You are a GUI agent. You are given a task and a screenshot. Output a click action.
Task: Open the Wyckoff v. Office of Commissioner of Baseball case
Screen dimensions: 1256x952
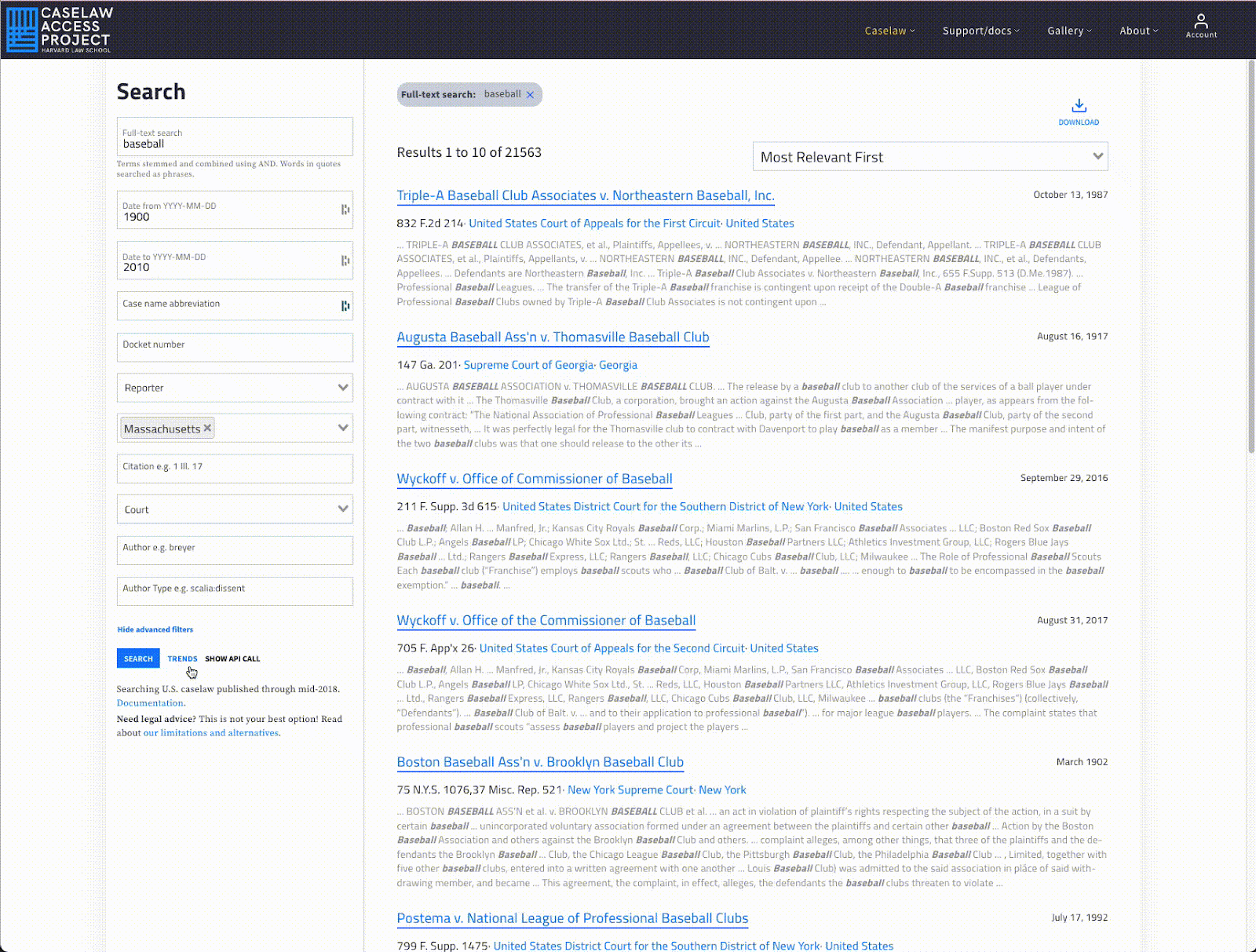(x=534, y=479)
